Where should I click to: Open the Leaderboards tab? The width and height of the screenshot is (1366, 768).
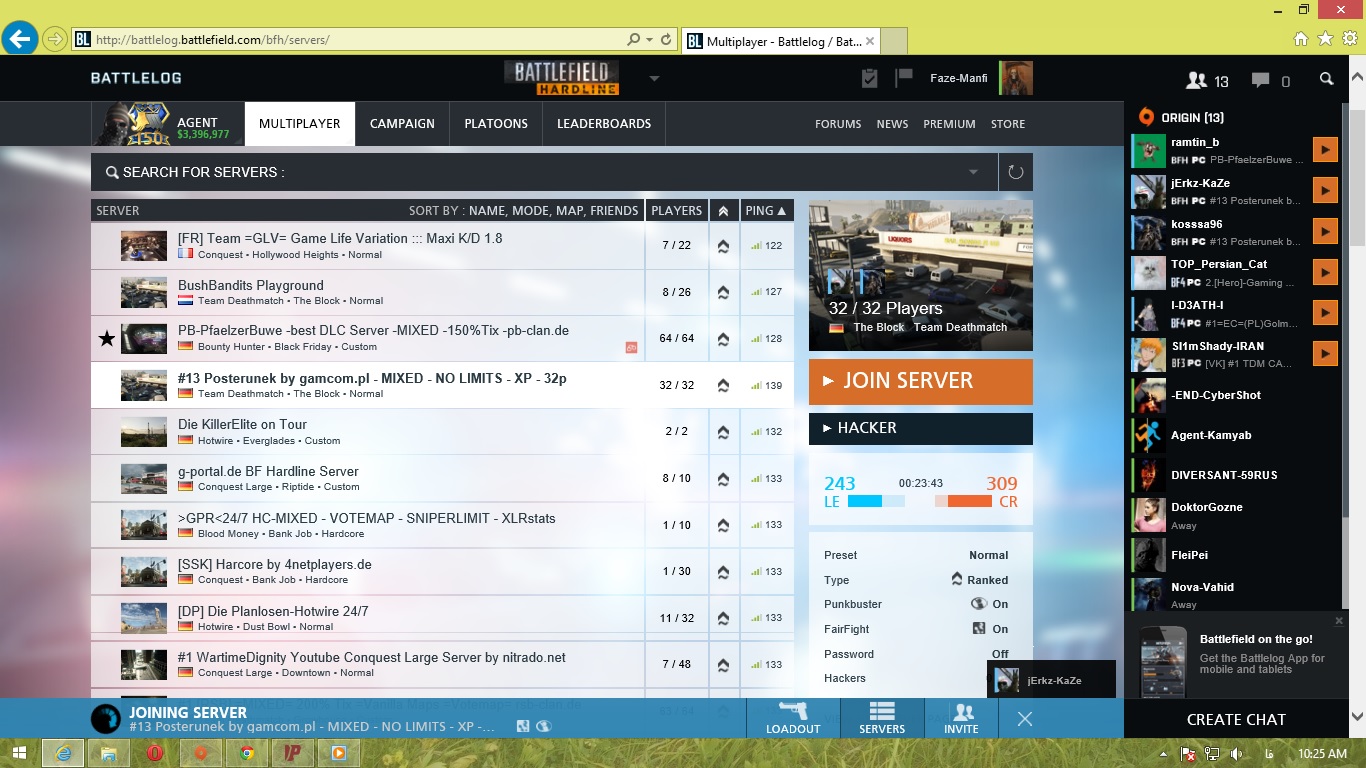pyautogui.click(x=603, y=124)
